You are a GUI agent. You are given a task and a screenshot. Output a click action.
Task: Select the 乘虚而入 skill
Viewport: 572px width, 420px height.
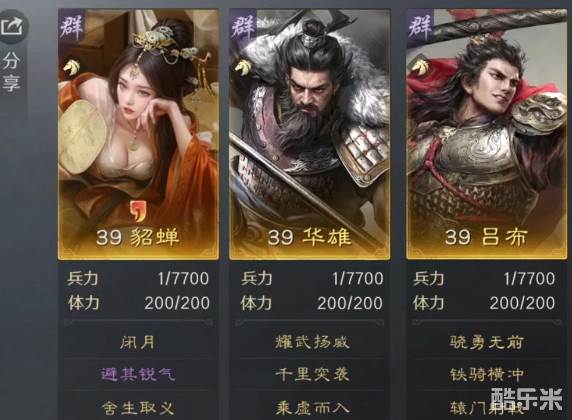click(x=312, y=408)
